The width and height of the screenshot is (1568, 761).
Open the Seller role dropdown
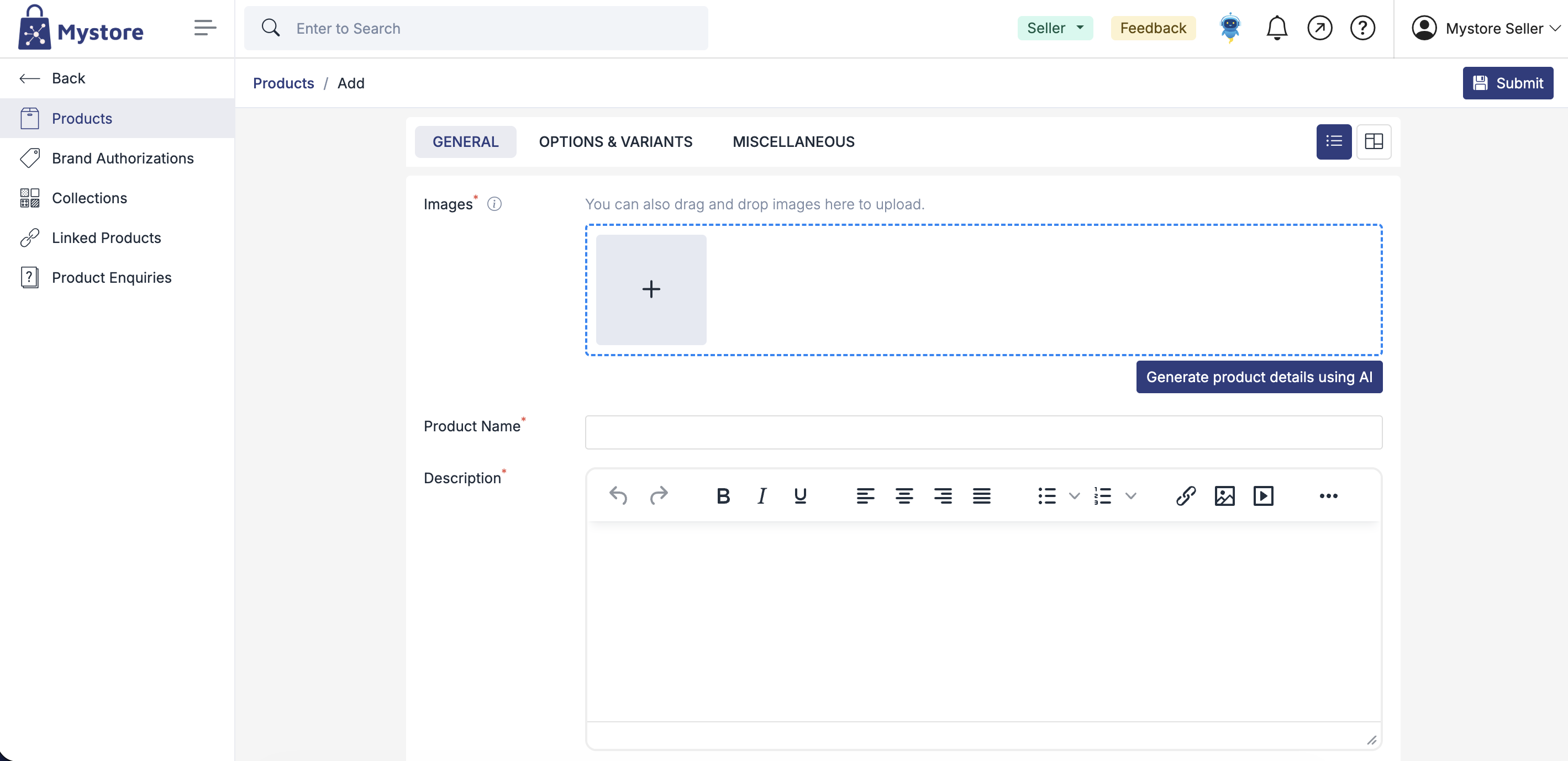[1055, 28]
